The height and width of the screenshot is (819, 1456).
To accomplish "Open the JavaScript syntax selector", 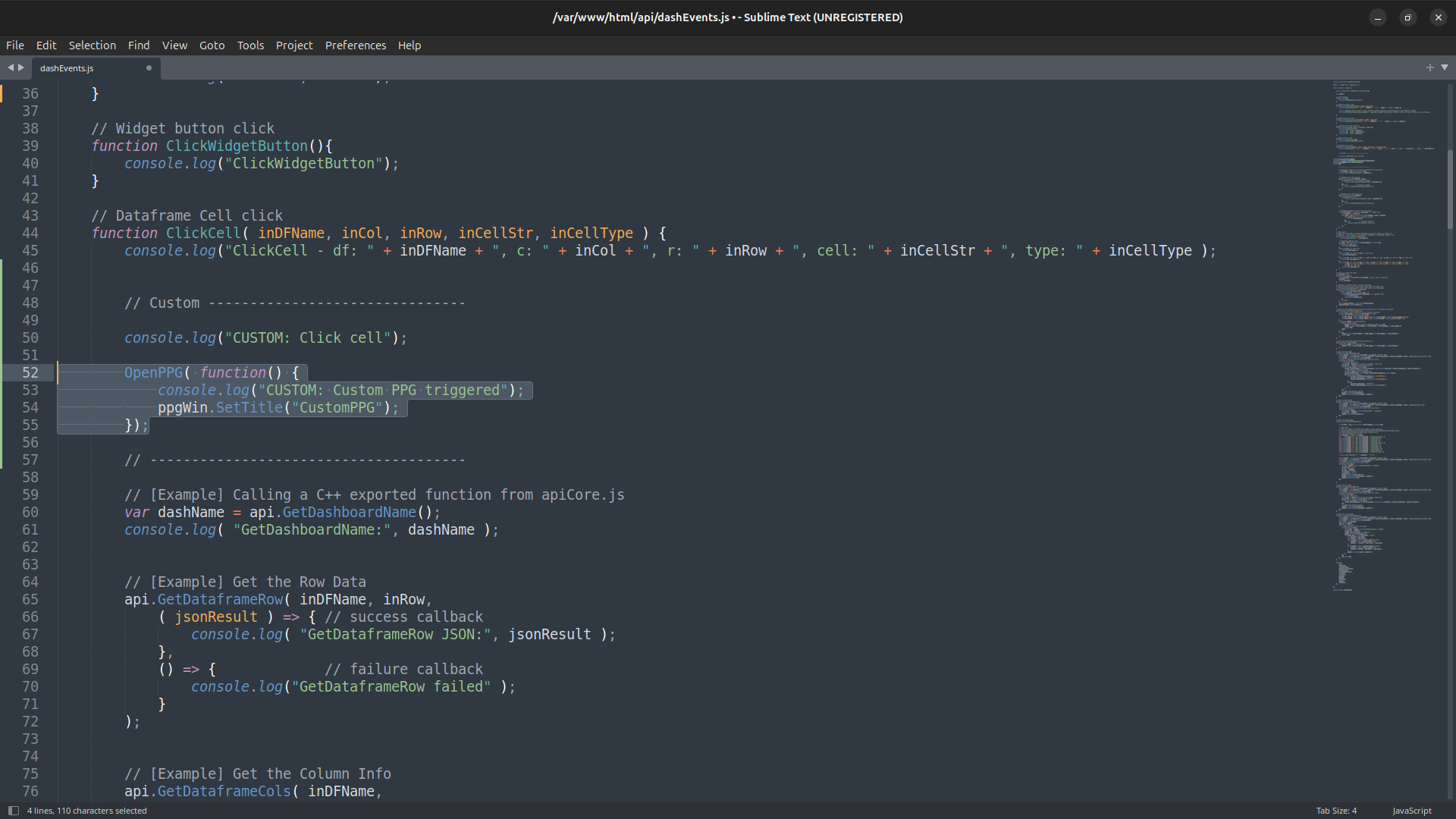I will pyautogui.click(x=1411, y=811).
